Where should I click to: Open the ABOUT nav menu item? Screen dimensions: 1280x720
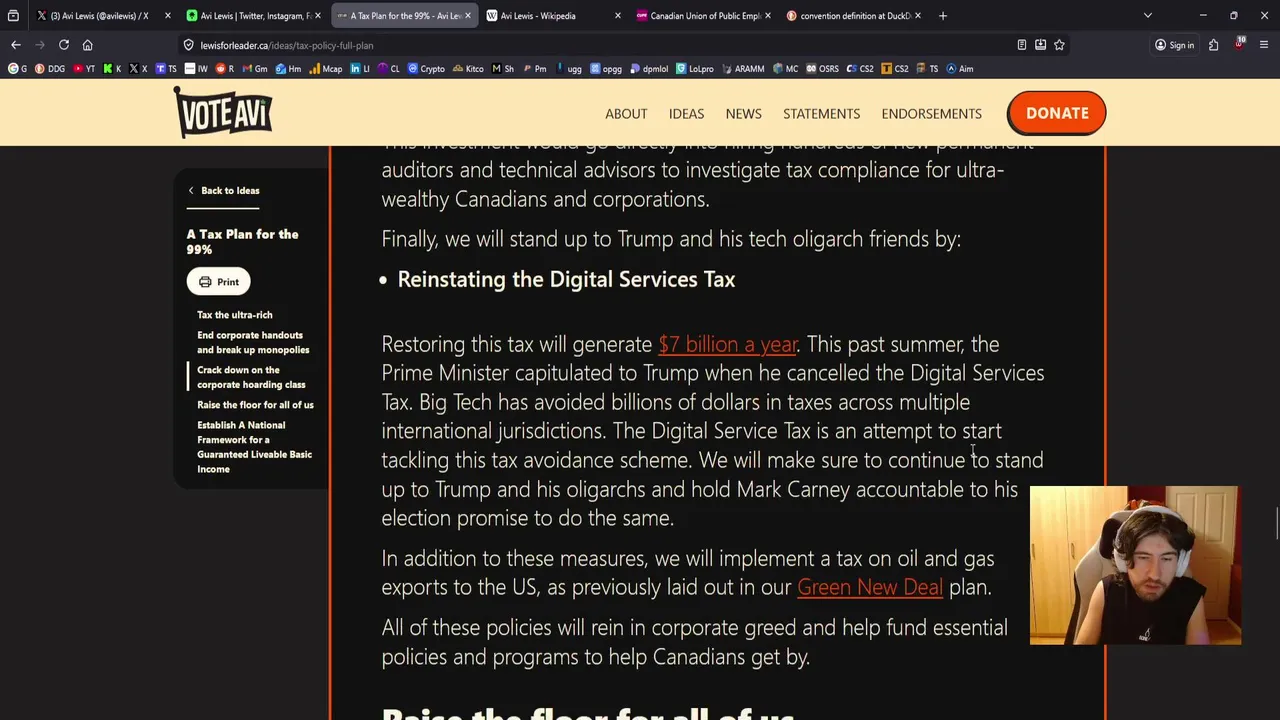click(626, 114)
